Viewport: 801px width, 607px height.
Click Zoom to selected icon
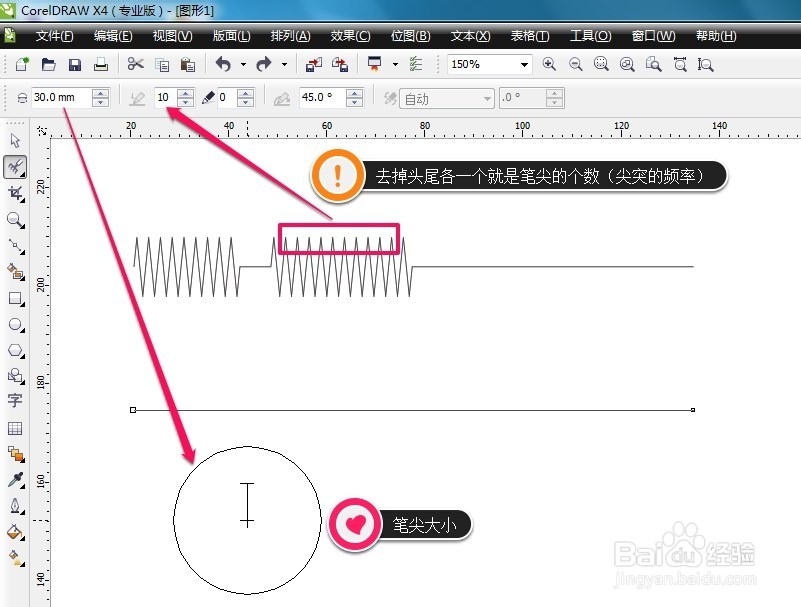click(x=601, y=64)
